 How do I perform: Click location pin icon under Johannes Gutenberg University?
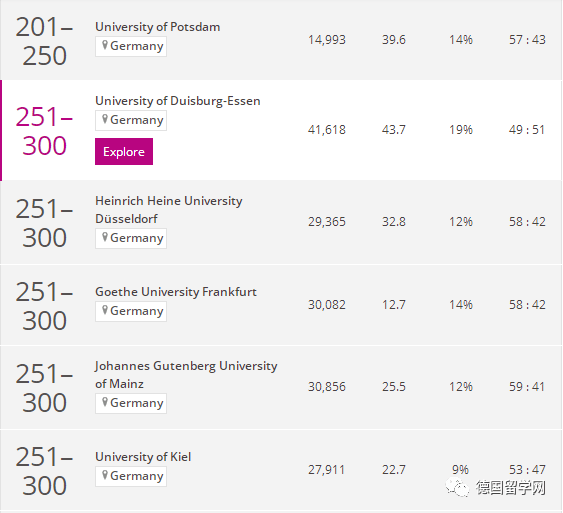click(x=105, y=402)
